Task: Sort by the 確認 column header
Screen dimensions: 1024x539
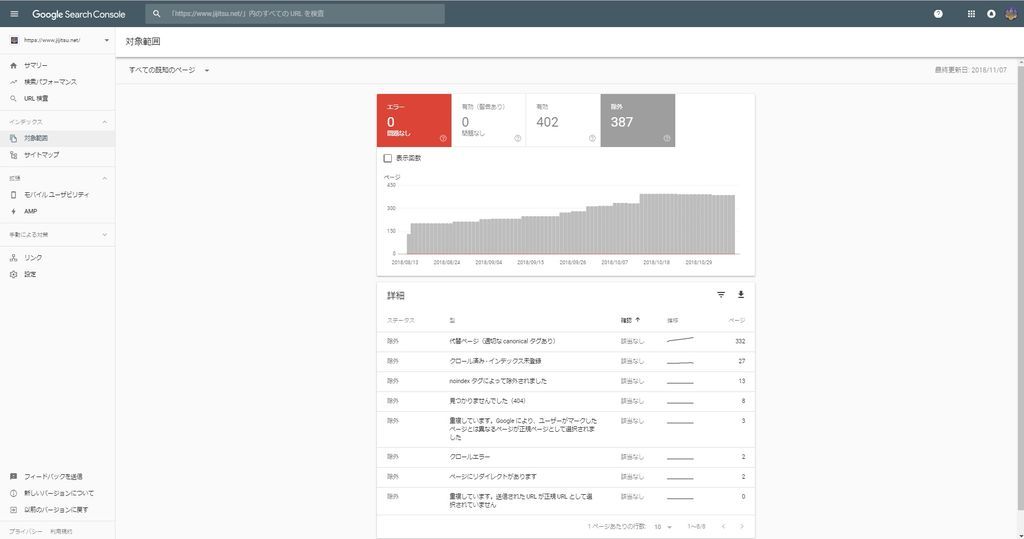Action: (x=630, y=320)
